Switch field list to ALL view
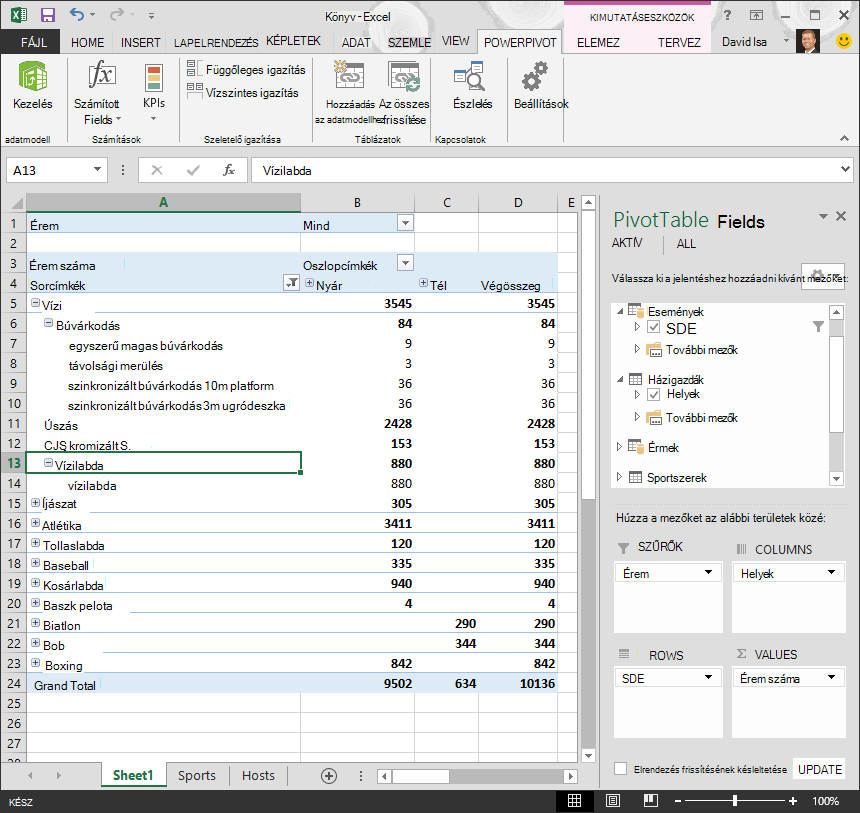The width and height of the screenshot is (860, 813). (686, 244)
